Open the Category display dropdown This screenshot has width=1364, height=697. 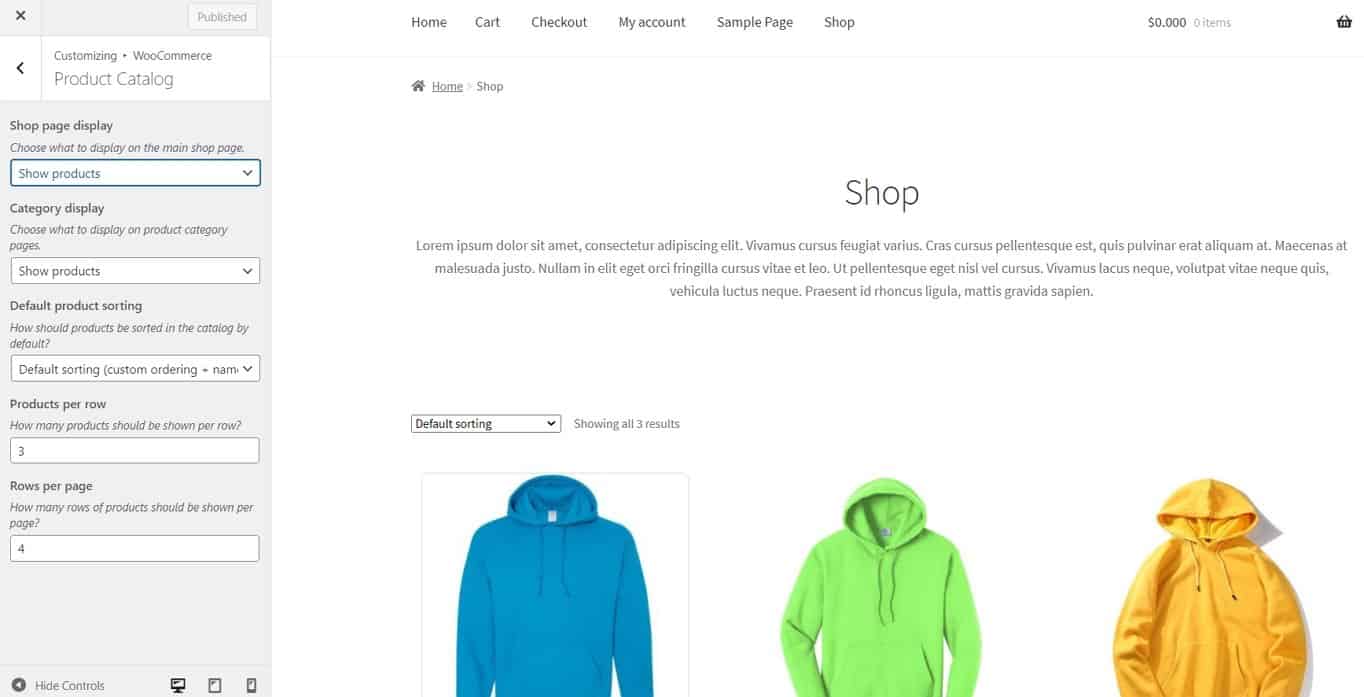135,271
